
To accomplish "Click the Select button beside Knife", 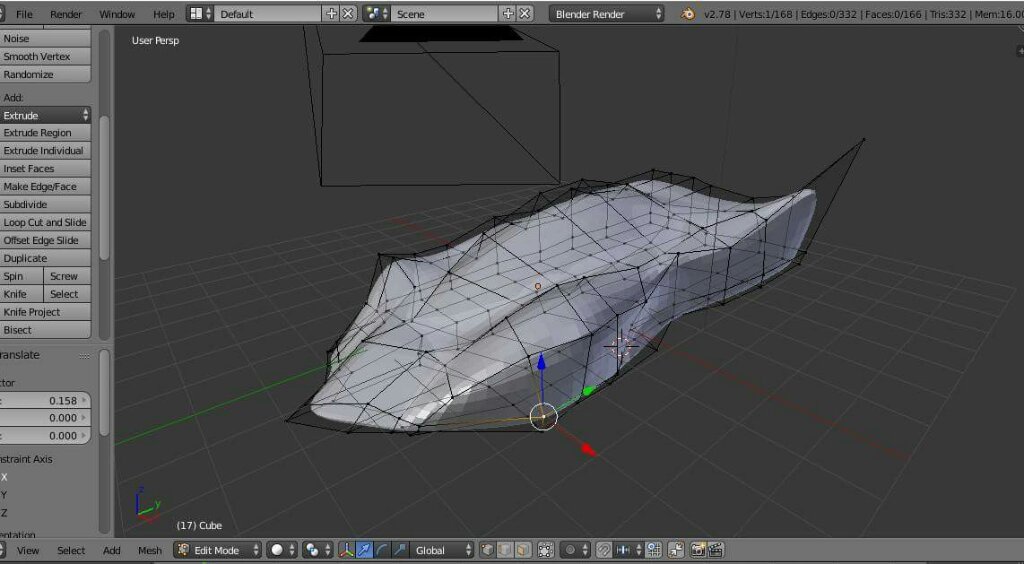I will (67, 294).
